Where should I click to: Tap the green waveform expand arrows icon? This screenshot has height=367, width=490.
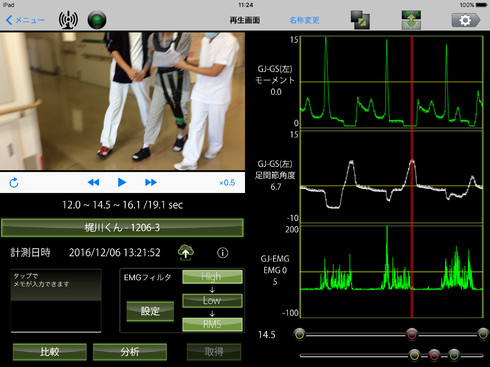(411, 20)
